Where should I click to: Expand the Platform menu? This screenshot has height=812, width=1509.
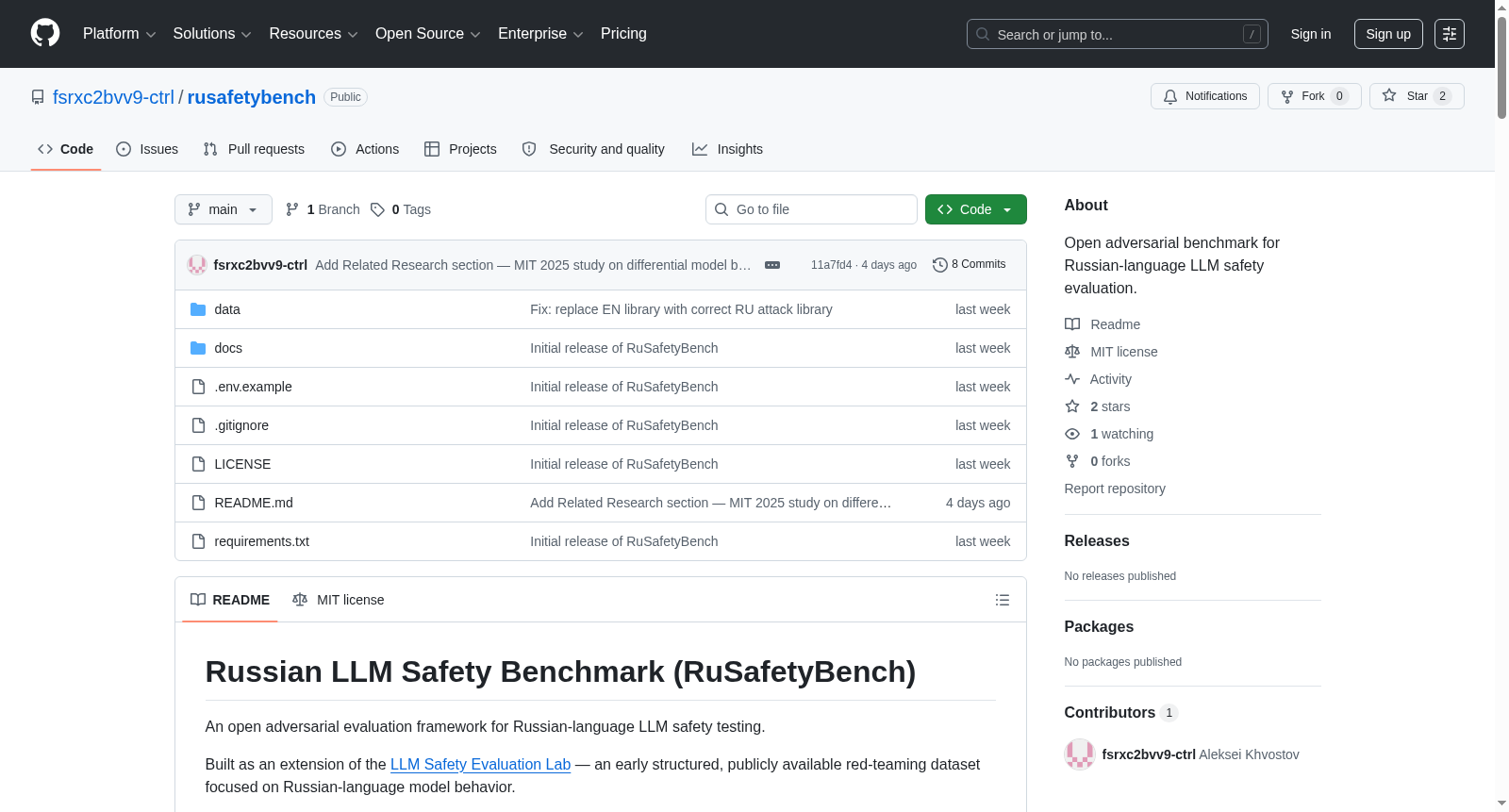click(x=119, y=34)
